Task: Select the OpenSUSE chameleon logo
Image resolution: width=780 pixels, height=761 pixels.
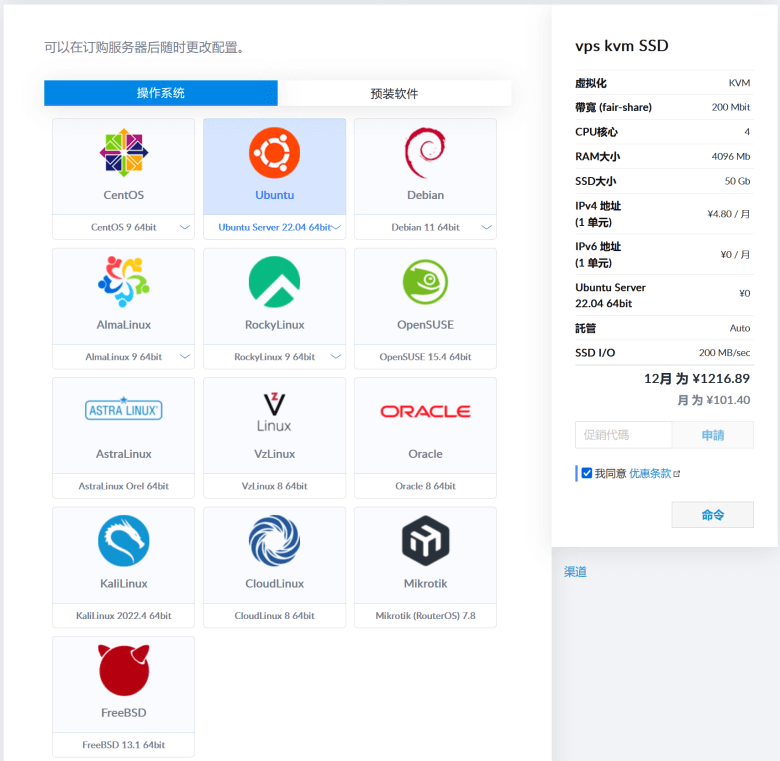Action: [x=425, y=282]
